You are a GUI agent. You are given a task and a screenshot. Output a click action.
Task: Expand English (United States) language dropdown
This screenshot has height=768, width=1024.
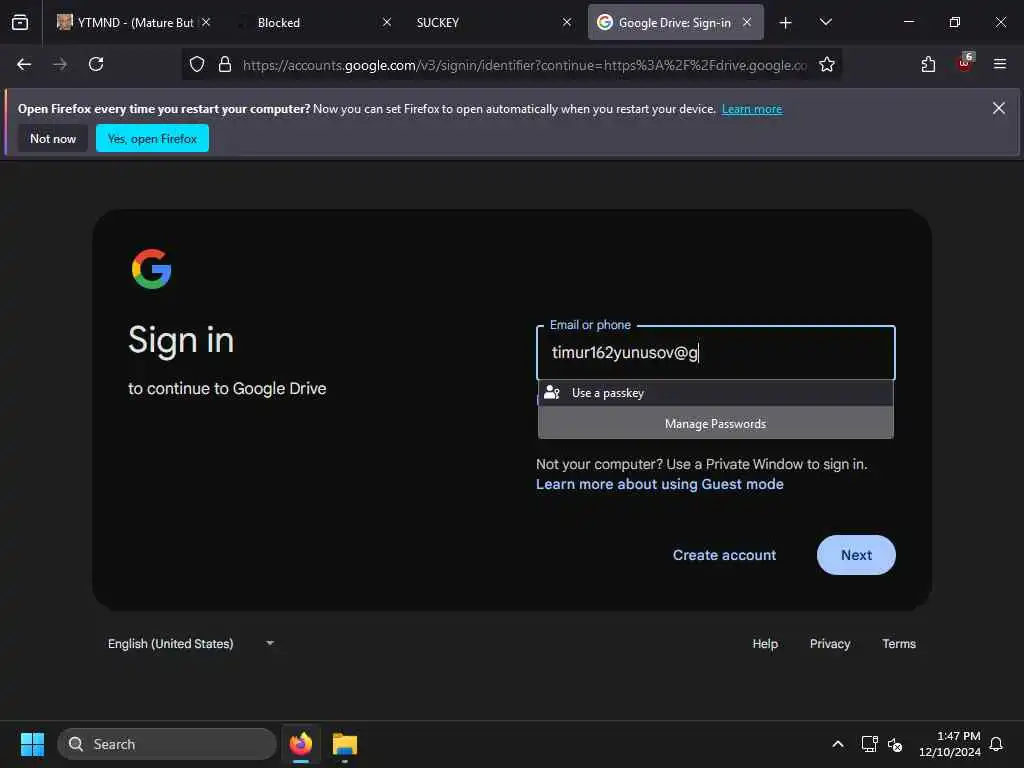pyautogui.click(x=190, y=643)
